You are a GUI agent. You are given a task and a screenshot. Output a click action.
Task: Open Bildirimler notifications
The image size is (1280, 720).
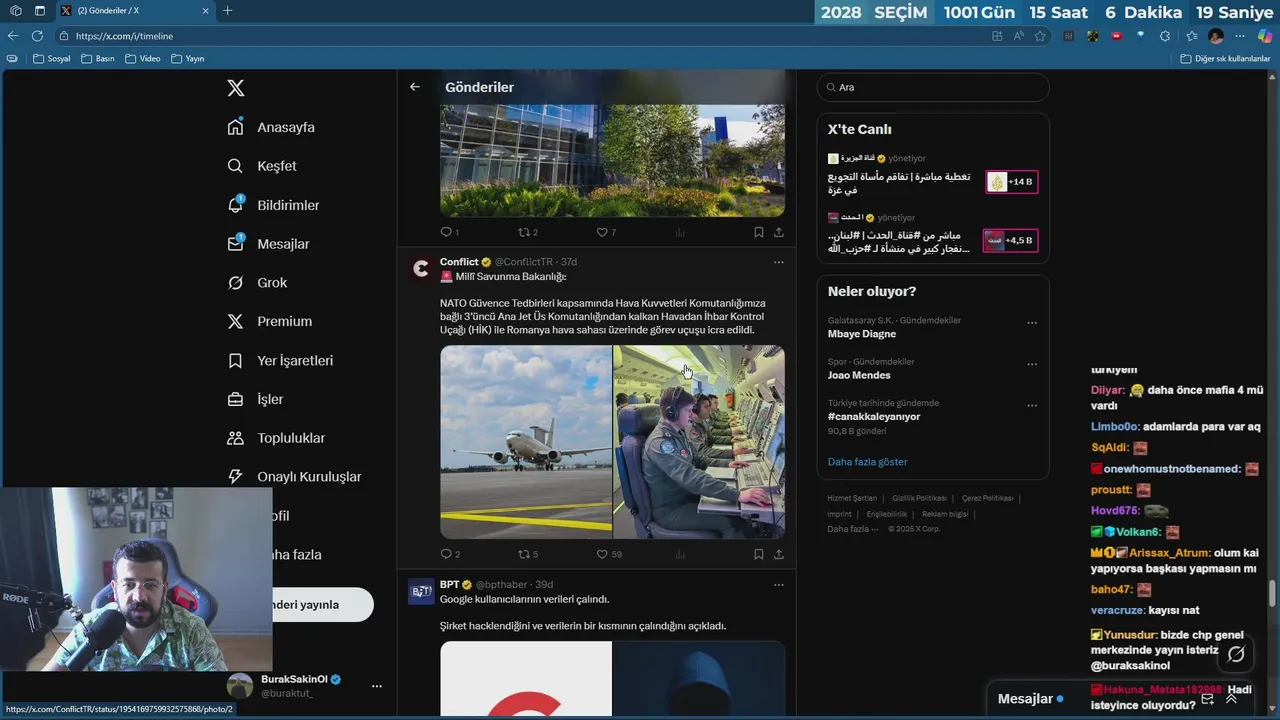274,205
